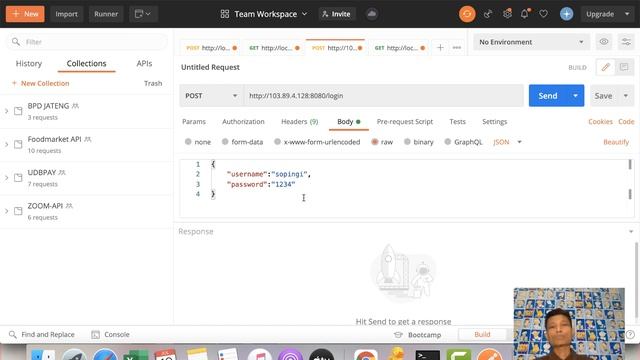Image resolution: width=640 pixels, height=360 pixels.
Task: Open the new window options dropdown
Action: pos(143,14)
